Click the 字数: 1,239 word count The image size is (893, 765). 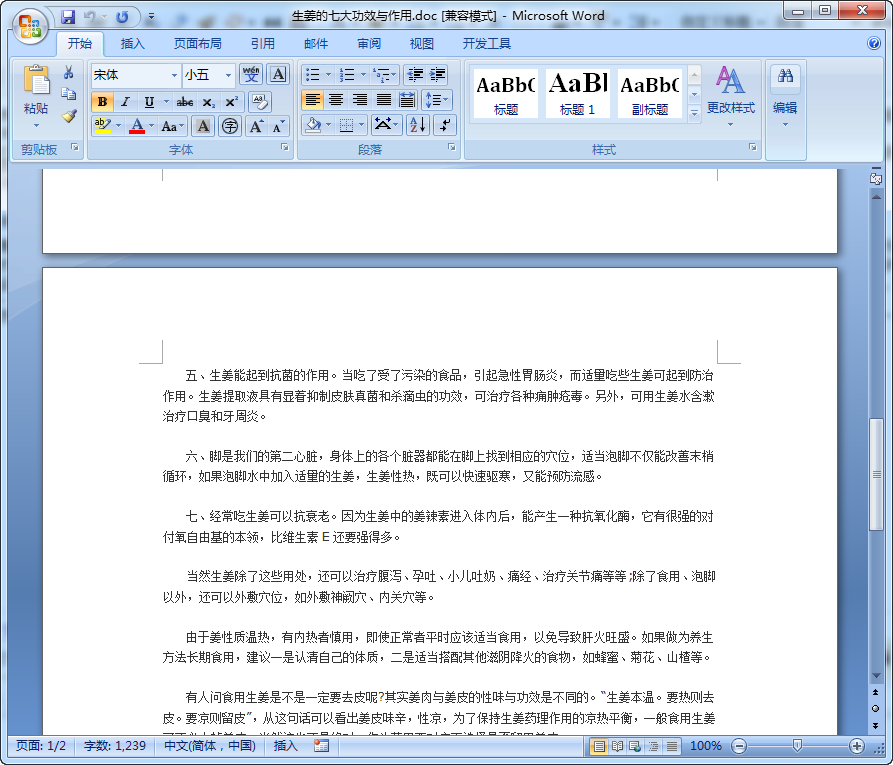[114, 746]
